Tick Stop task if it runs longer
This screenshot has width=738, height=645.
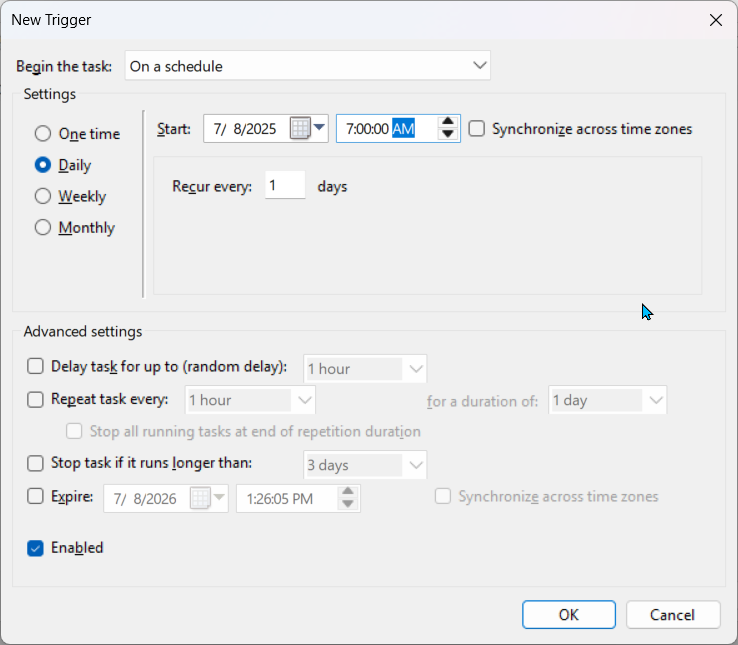pyautogui.click(x=36, y=463)
